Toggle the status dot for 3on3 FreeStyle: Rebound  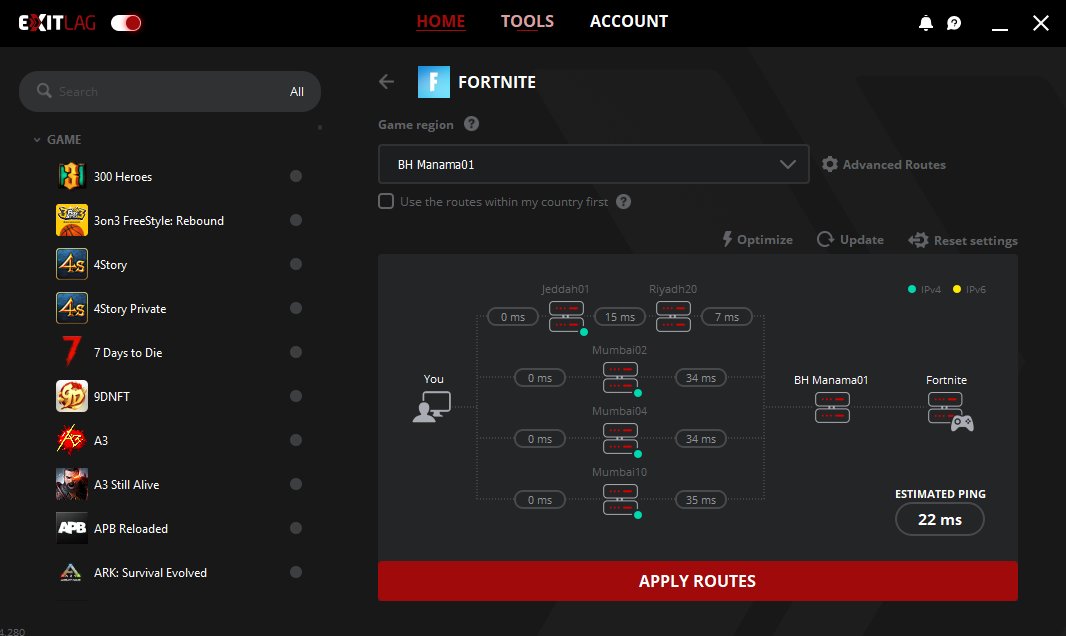point(296,220)
